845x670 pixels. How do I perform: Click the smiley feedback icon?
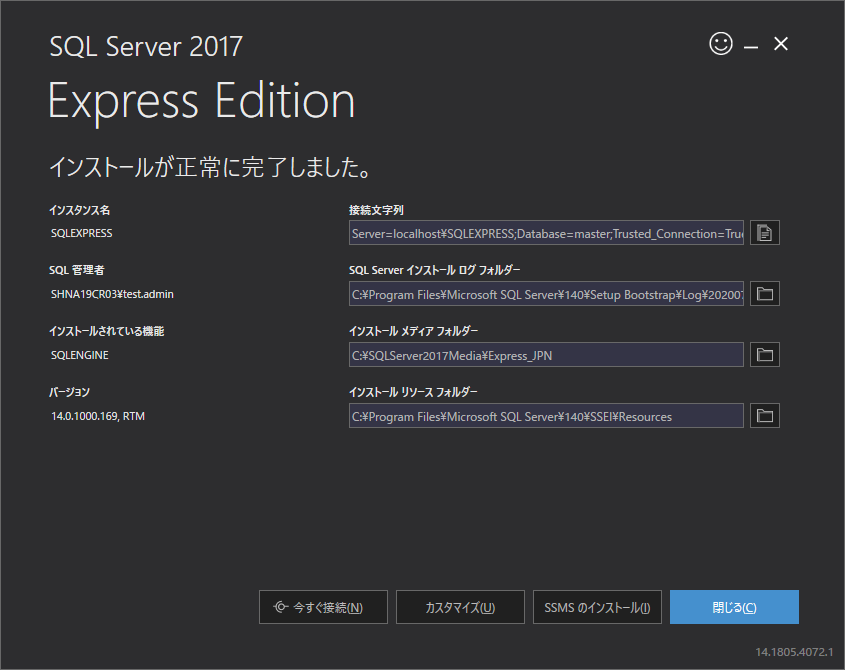(721, 44)
